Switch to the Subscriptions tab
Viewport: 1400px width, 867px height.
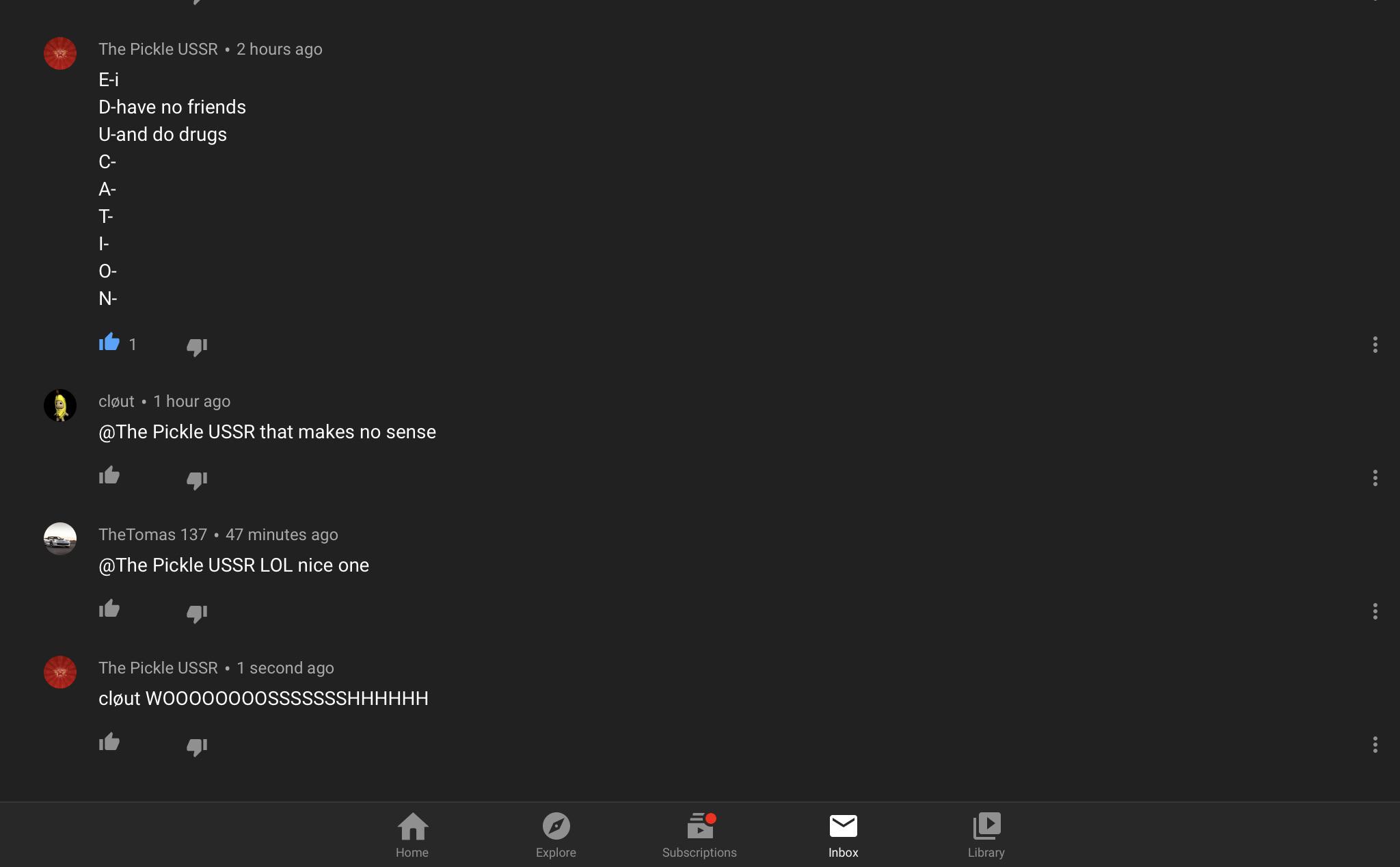click(x=699, y=835)
